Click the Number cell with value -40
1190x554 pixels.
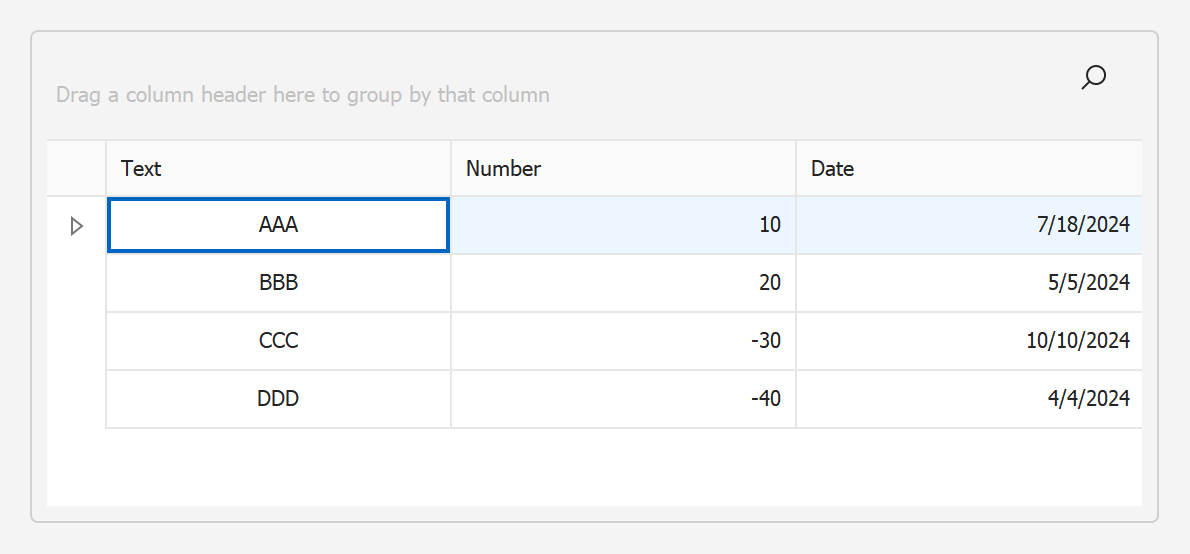[623, 399]
